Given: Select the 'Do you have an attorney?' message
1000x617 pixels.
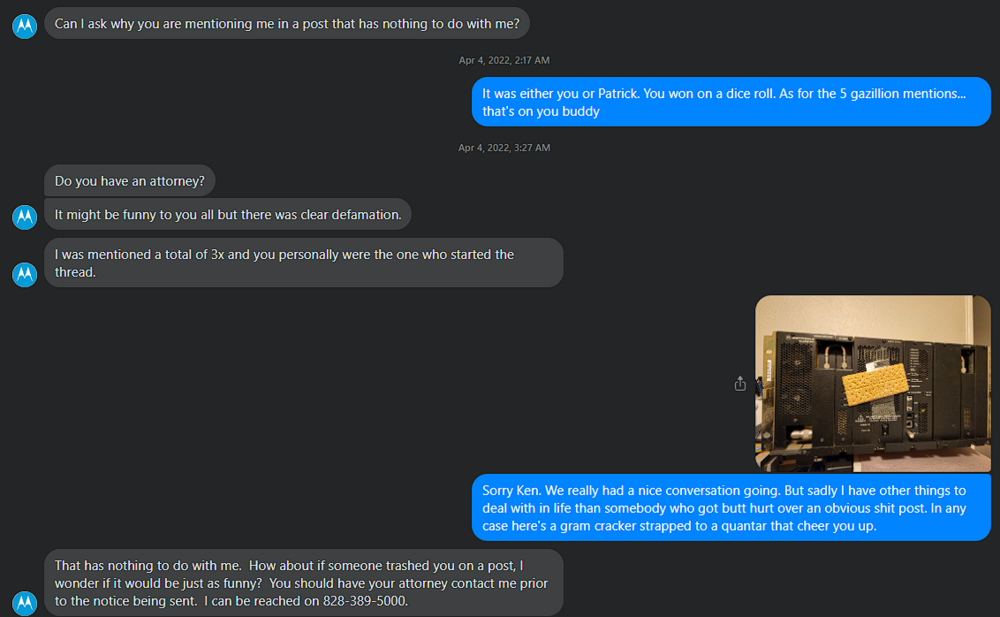Looking at the screenshot, I should 129,181.
